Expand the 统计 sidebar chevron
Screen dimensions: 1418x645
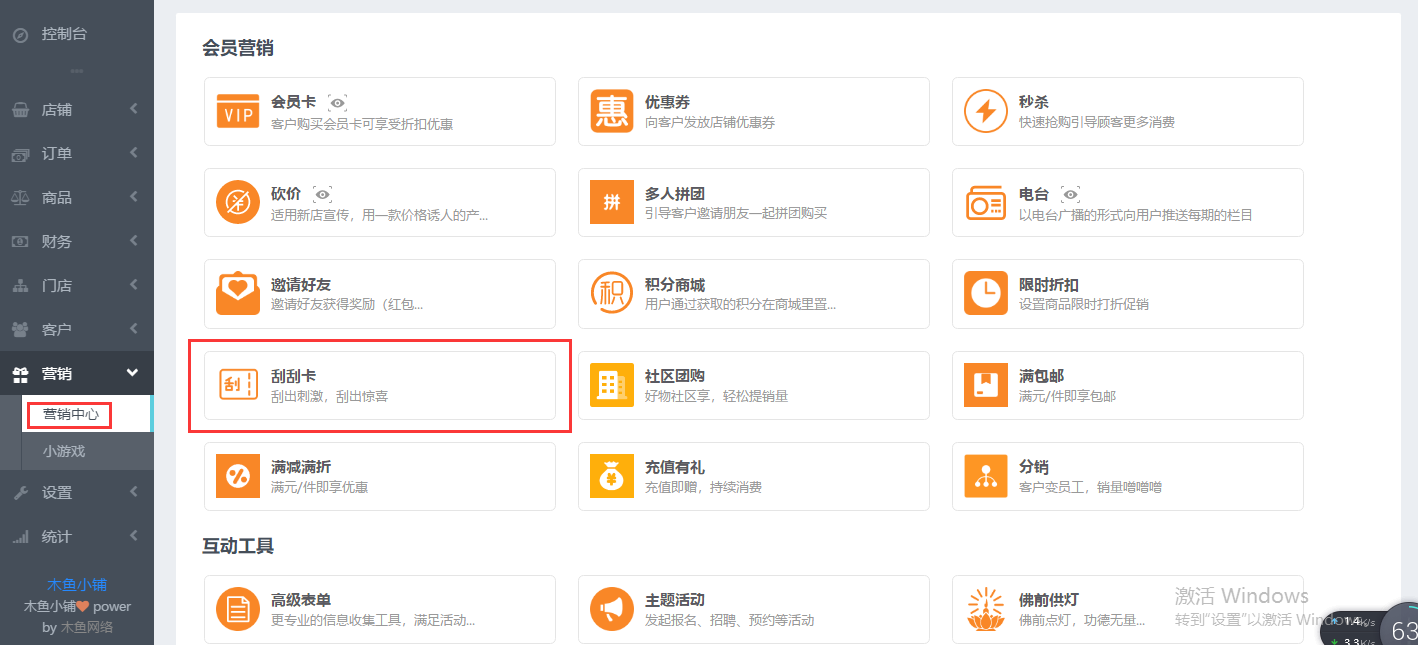tap(133, 536)
